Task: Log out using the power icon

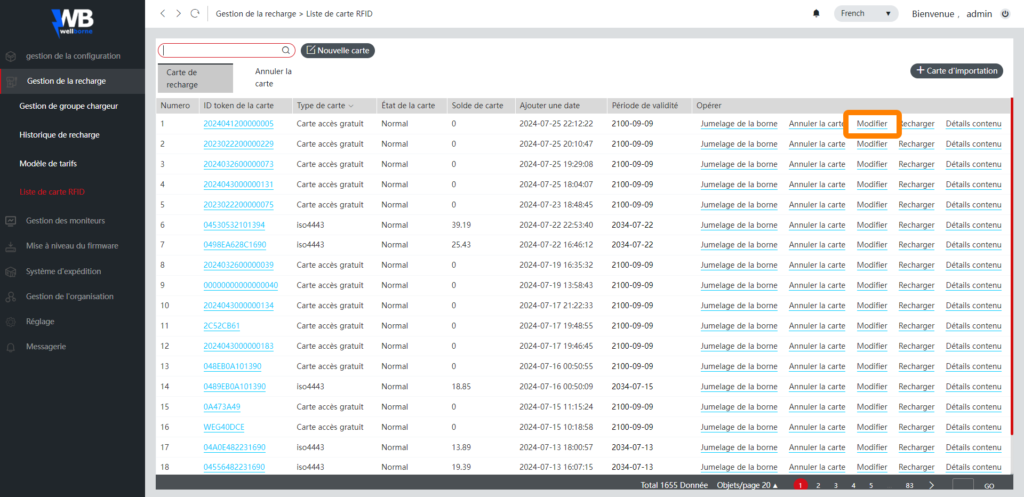Action: [1005, 13]
